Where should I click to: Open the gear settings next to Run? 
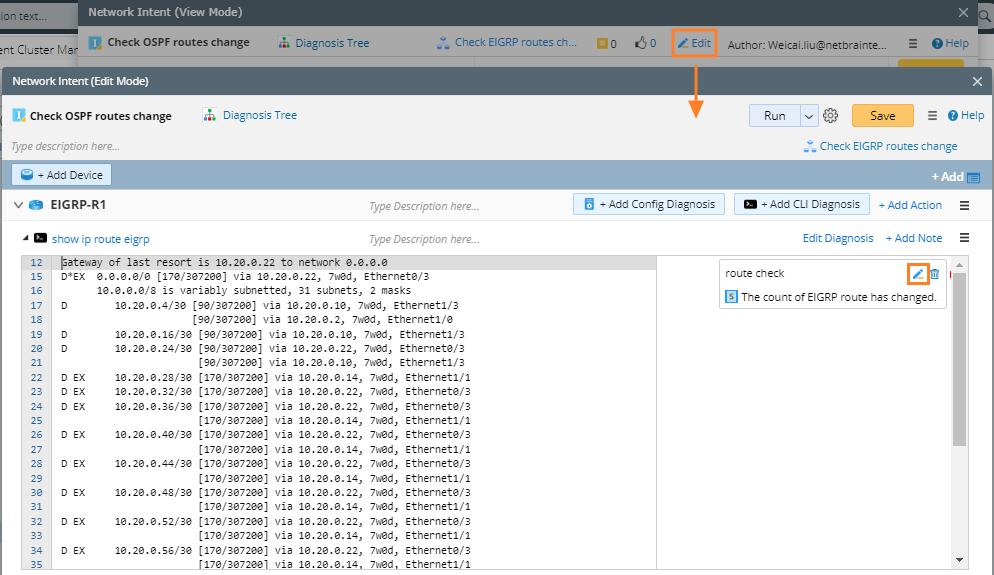830,115
